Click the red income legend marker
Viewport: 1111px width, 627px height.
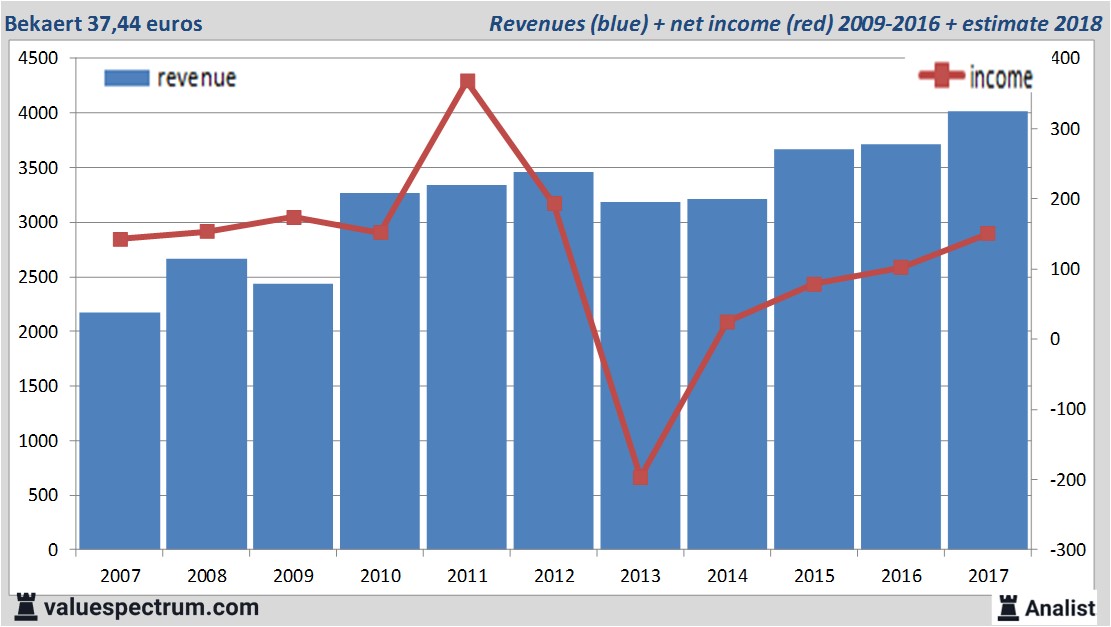click(x=941, y=77)
